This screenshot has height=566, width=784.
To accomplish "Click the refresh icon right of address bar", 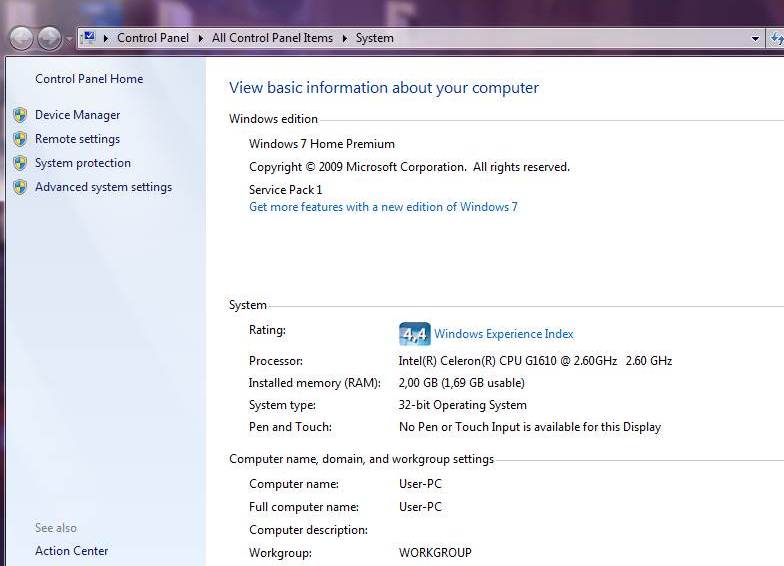I will 776,38.
